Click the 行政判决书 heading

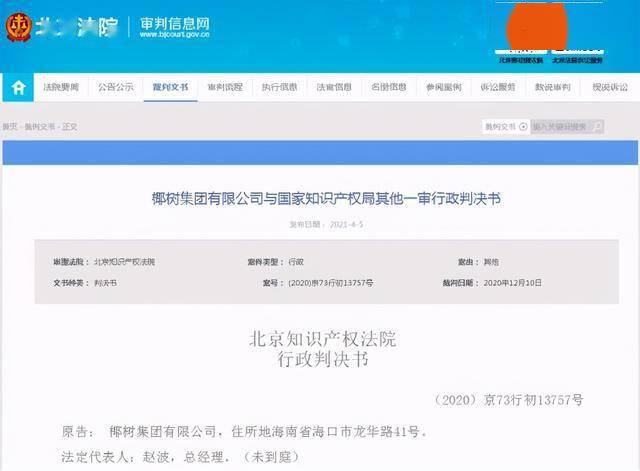tap(323, 359)
